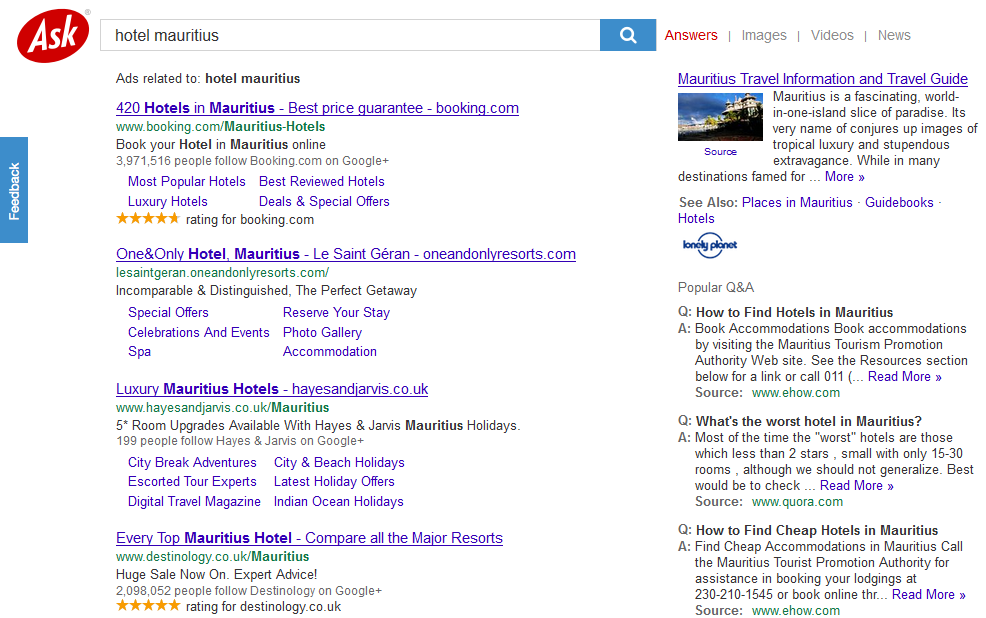Screen dimensions: 986x618
Task: Click lesaintgeran.oneandonlyresorts.com URL
Action: 223,273
